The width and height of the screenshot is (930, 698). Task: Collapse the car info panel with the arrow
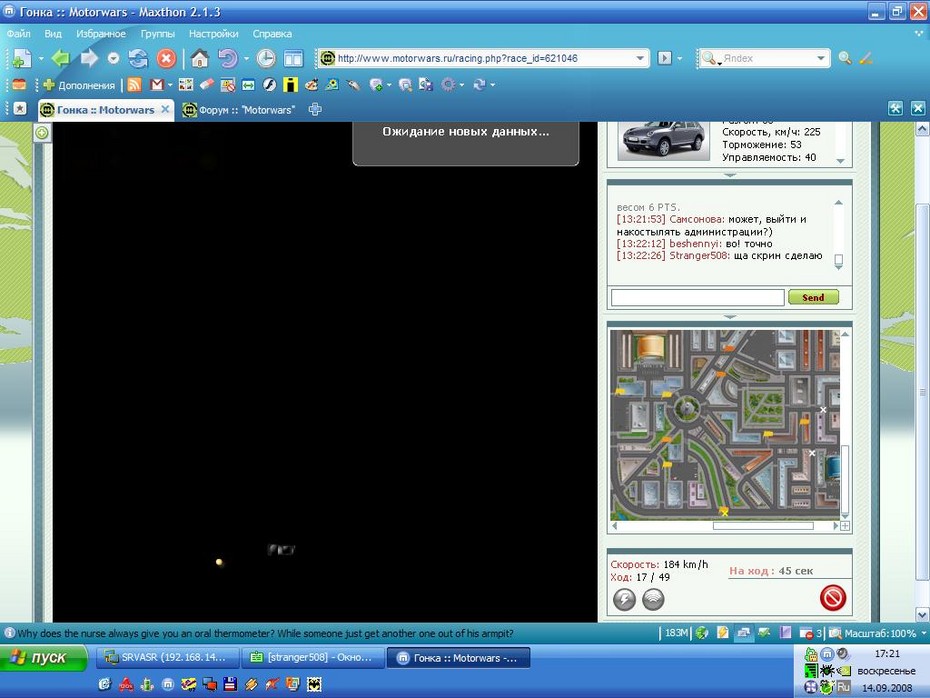tap(730, 175)
